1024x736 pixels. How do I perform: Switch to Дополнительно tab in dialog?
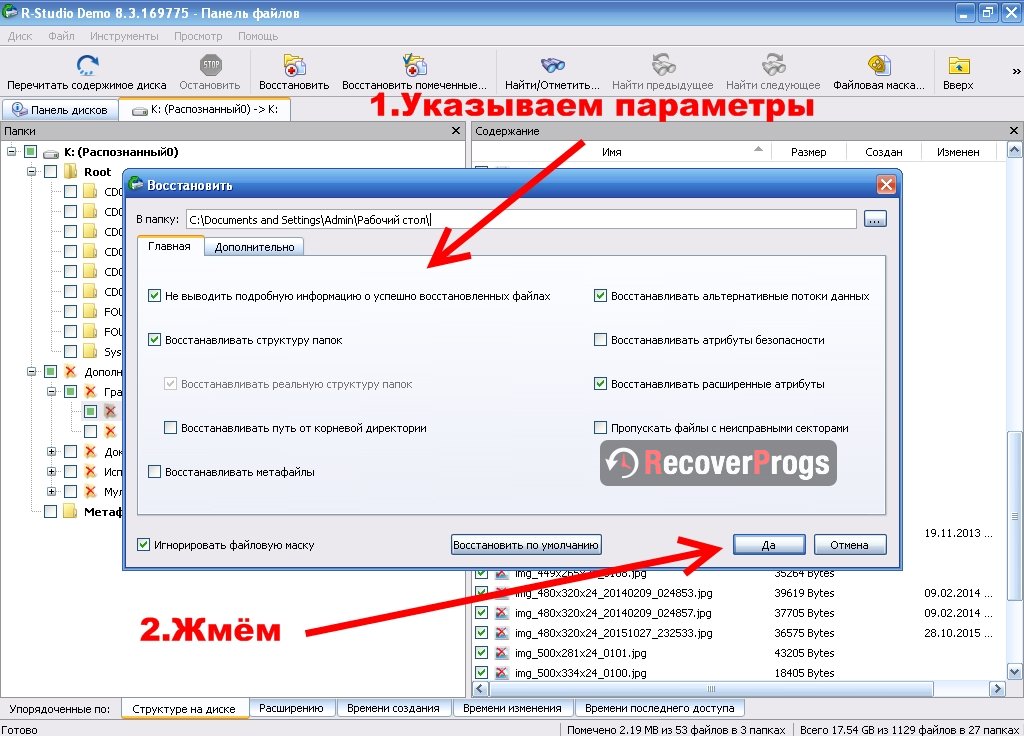[254, 247]
